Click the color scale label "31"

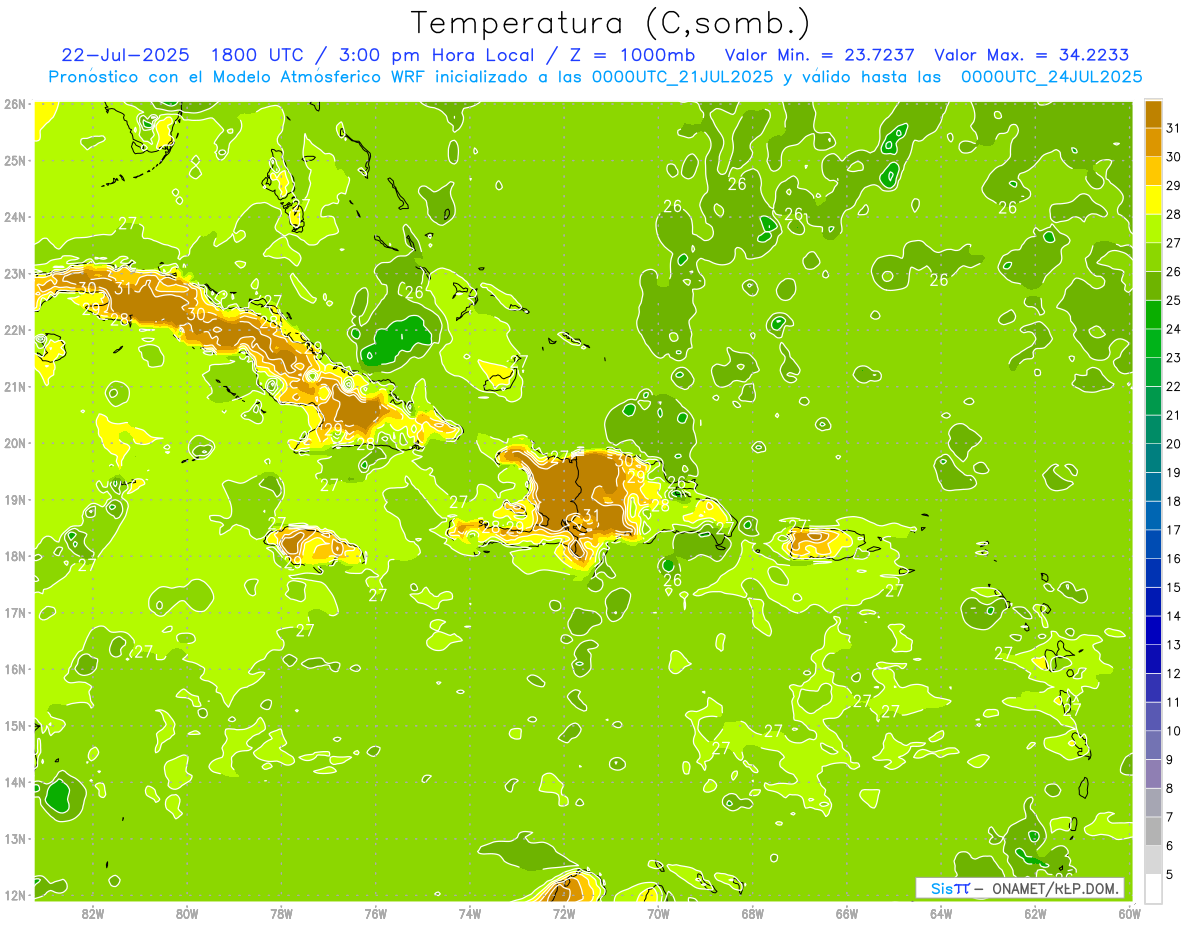tap(1174, 128)
